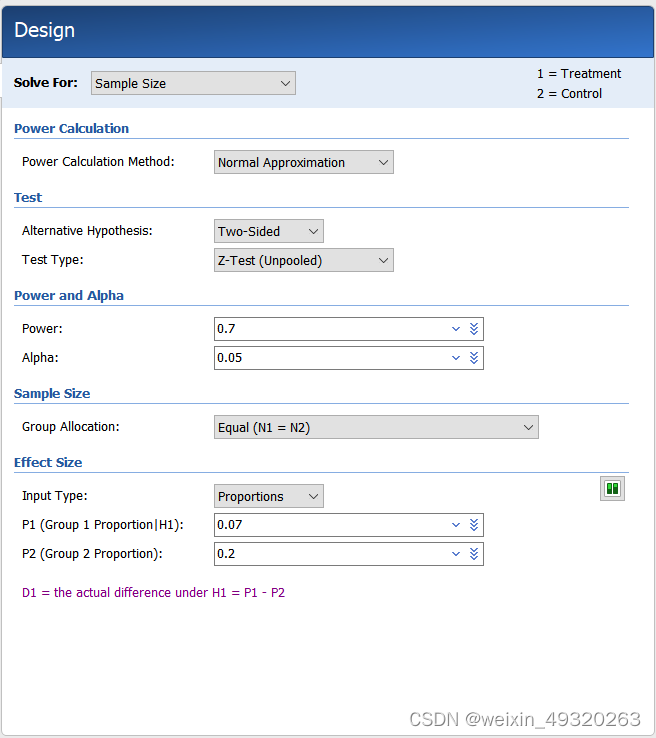The image size is (656, 738).
Task: Click double-chevron icon next to Alpha field
Action: 474,358
